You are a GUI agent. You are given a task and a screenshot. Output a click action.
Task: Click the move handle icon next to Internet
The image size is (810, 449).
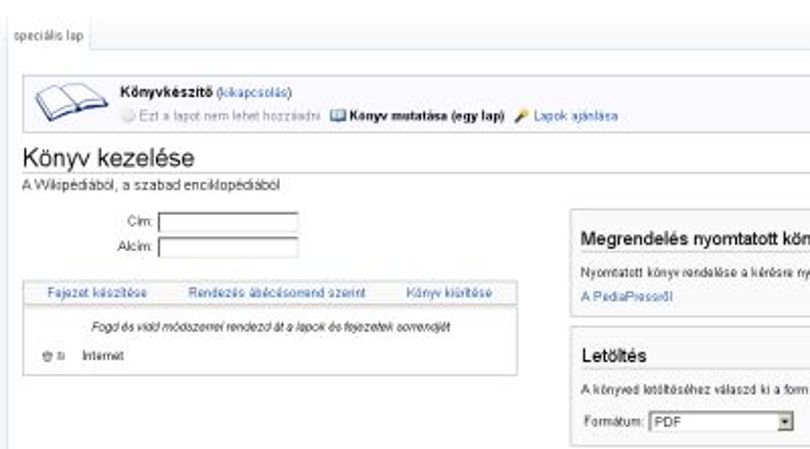[x=61, y=356]
